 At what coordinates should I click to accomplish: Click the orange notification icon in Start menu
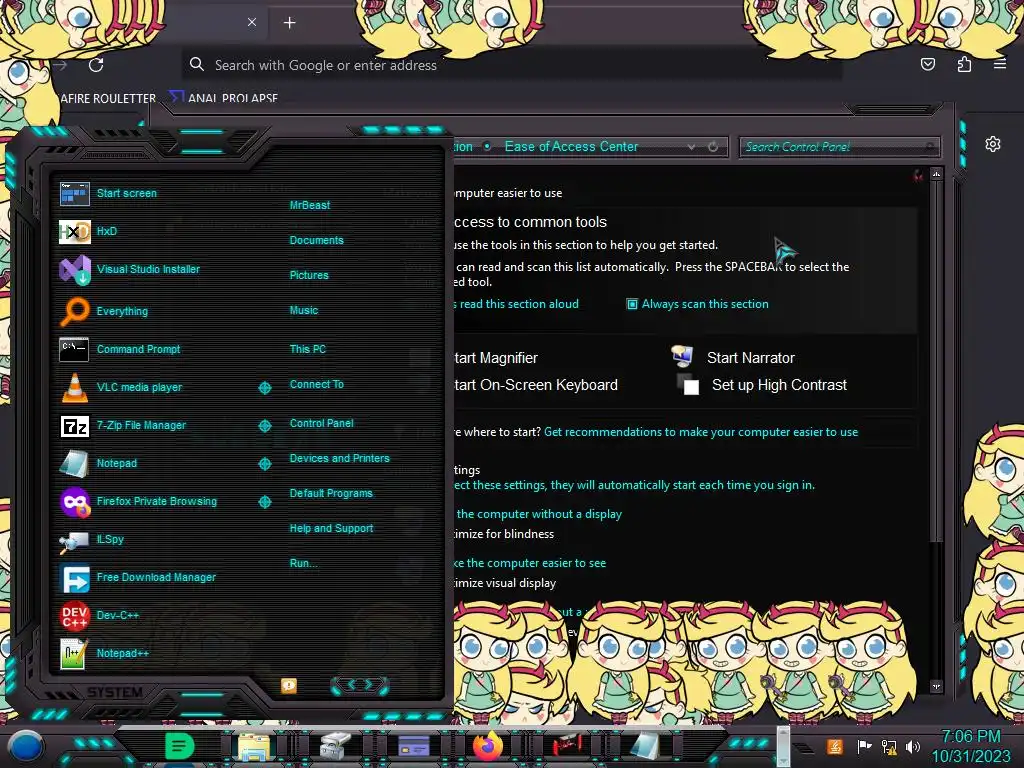click(x=289, y=685)
